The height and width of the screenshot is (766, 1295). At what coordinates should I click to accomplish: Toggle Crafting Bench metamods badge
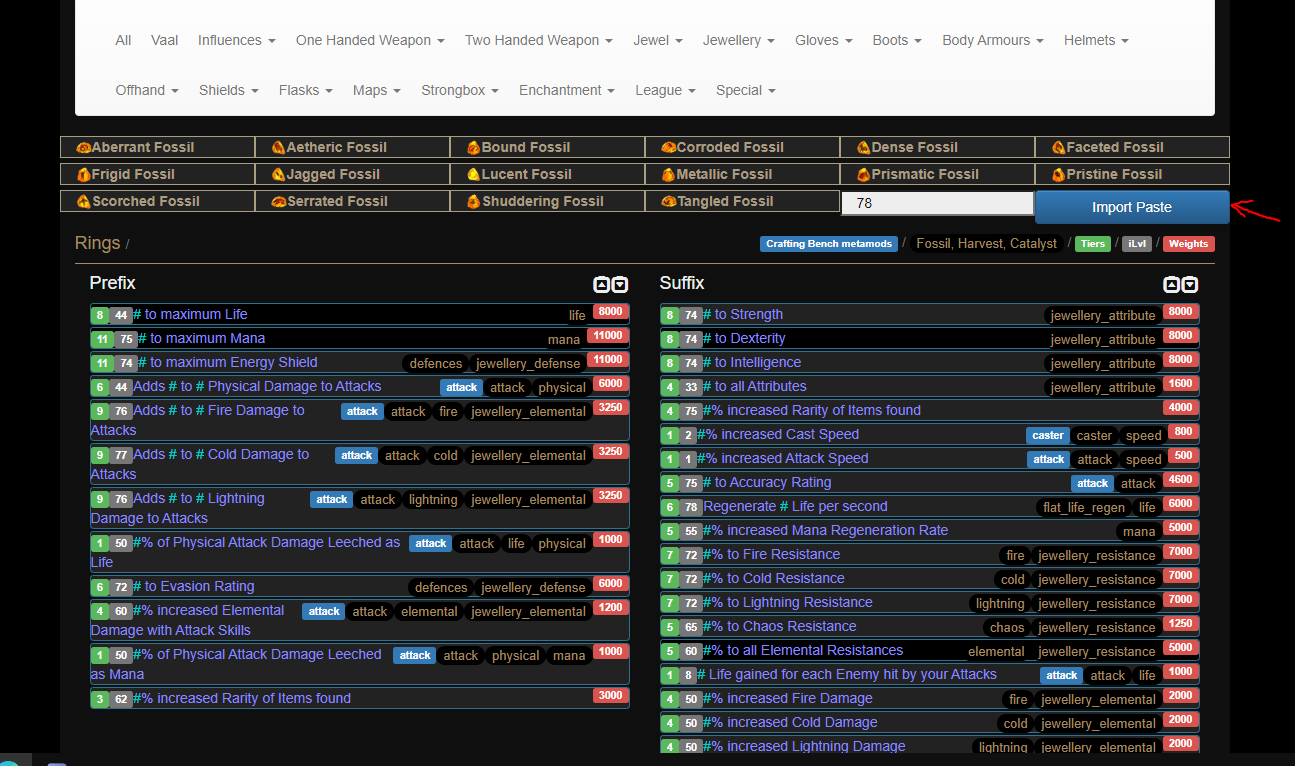[x=829, y=244]
